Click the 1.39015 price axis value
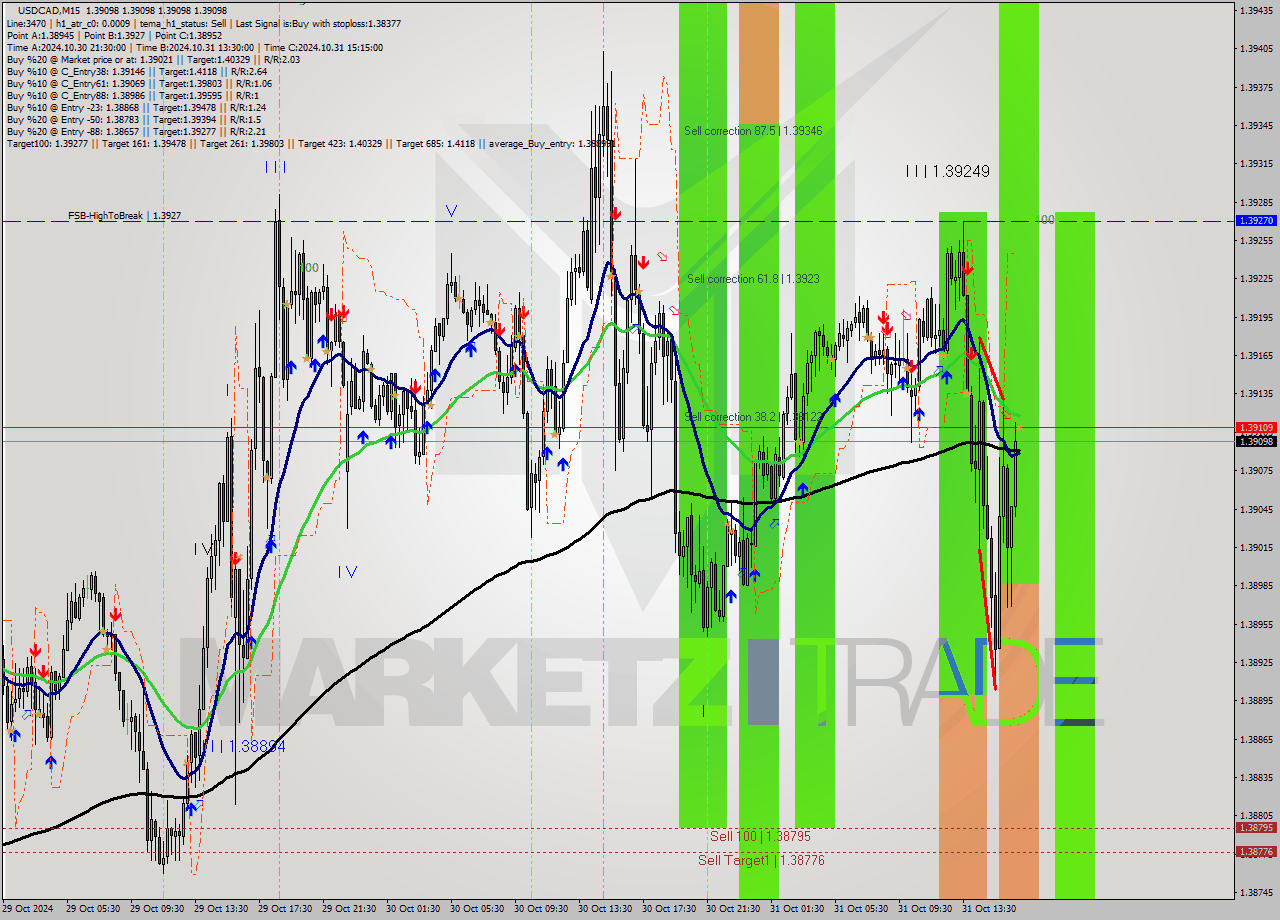Viewport: 1280px width, 920px height. [1255, 547]
